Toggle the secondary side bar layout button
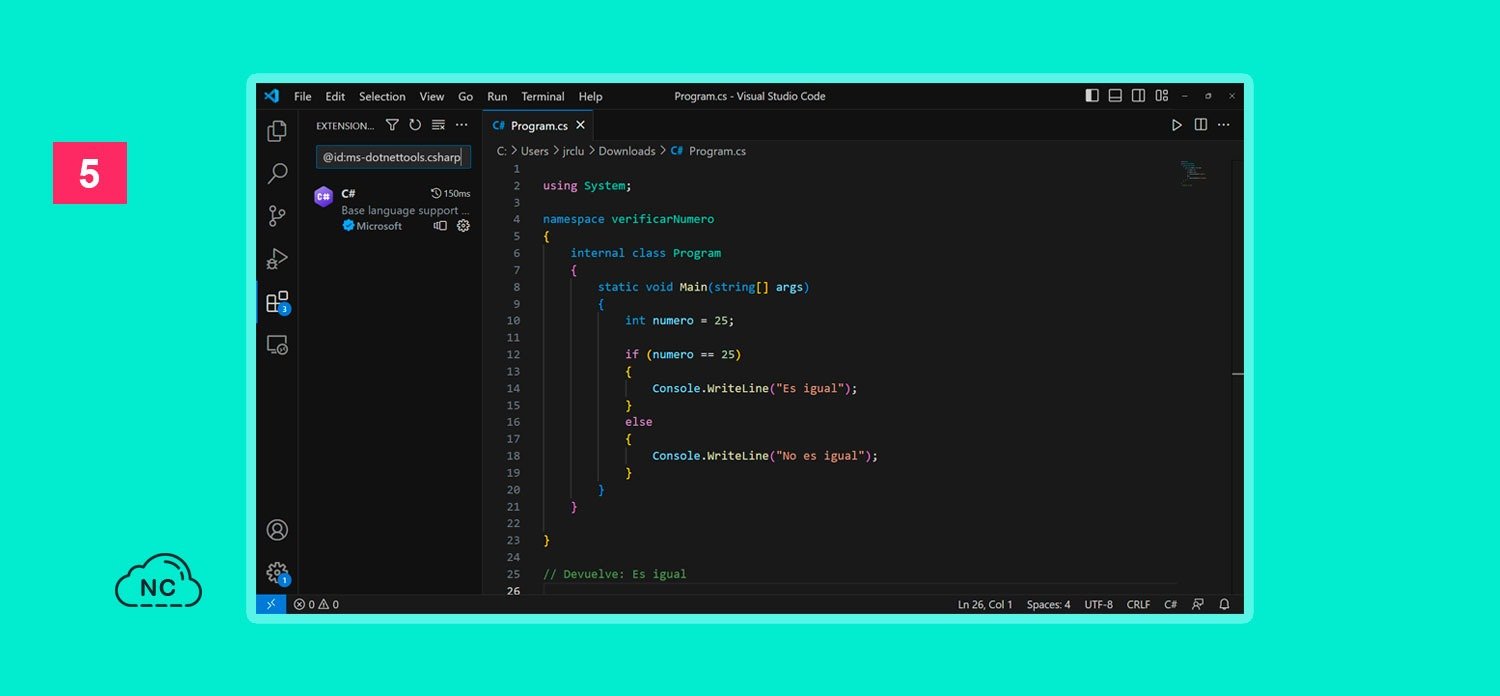The width and height of the screenshot is (1500, 696). 1138,96
